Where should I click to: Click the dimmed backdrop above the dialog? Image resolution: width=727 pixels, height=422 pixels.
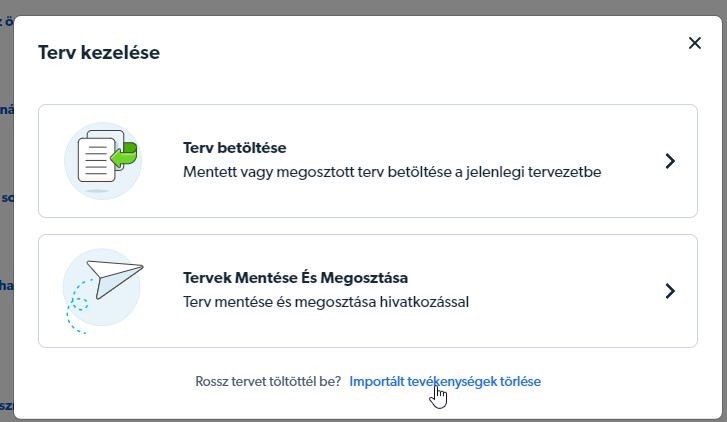(364, 7)
